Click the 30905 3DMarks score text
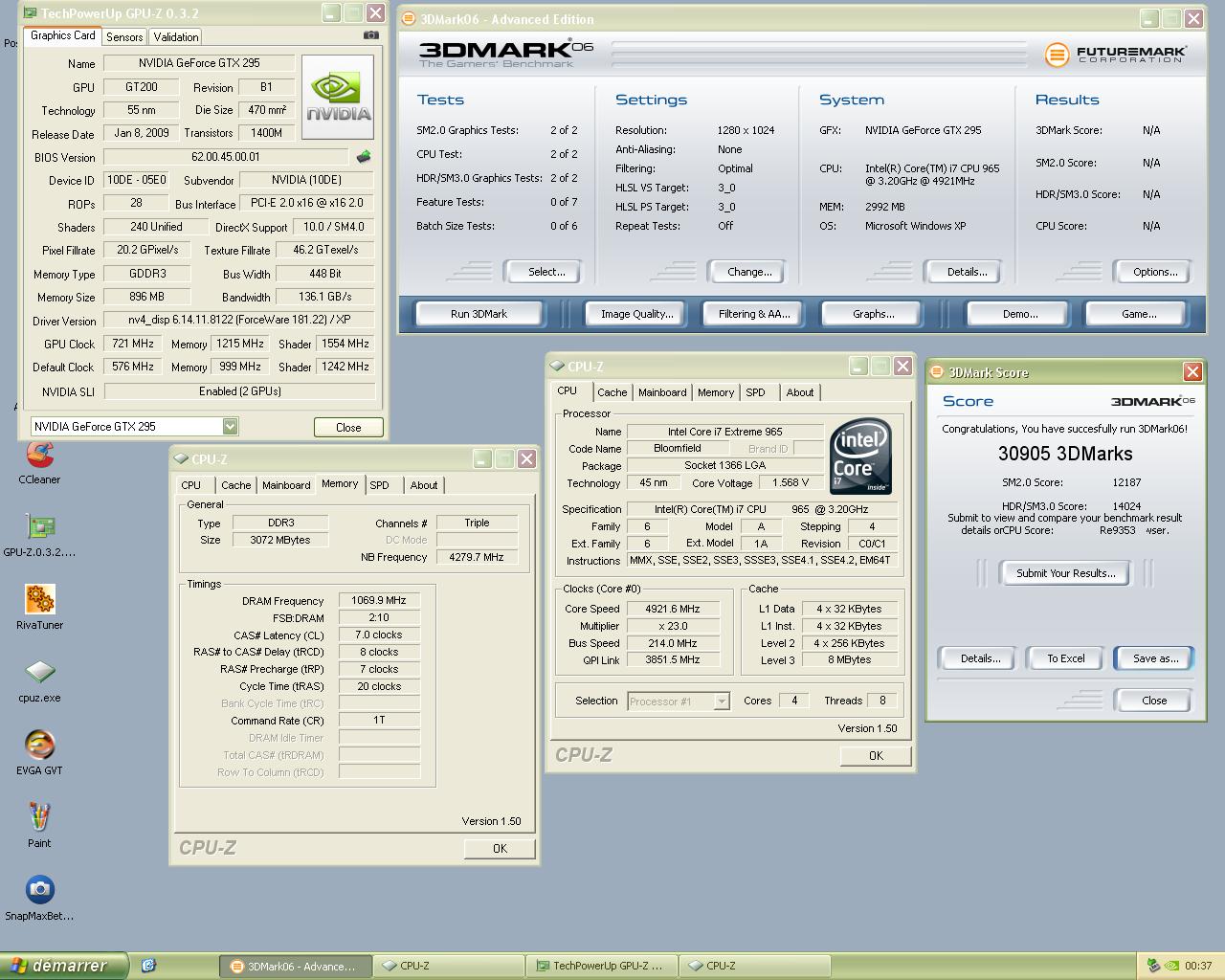 tap(1065, 454)
